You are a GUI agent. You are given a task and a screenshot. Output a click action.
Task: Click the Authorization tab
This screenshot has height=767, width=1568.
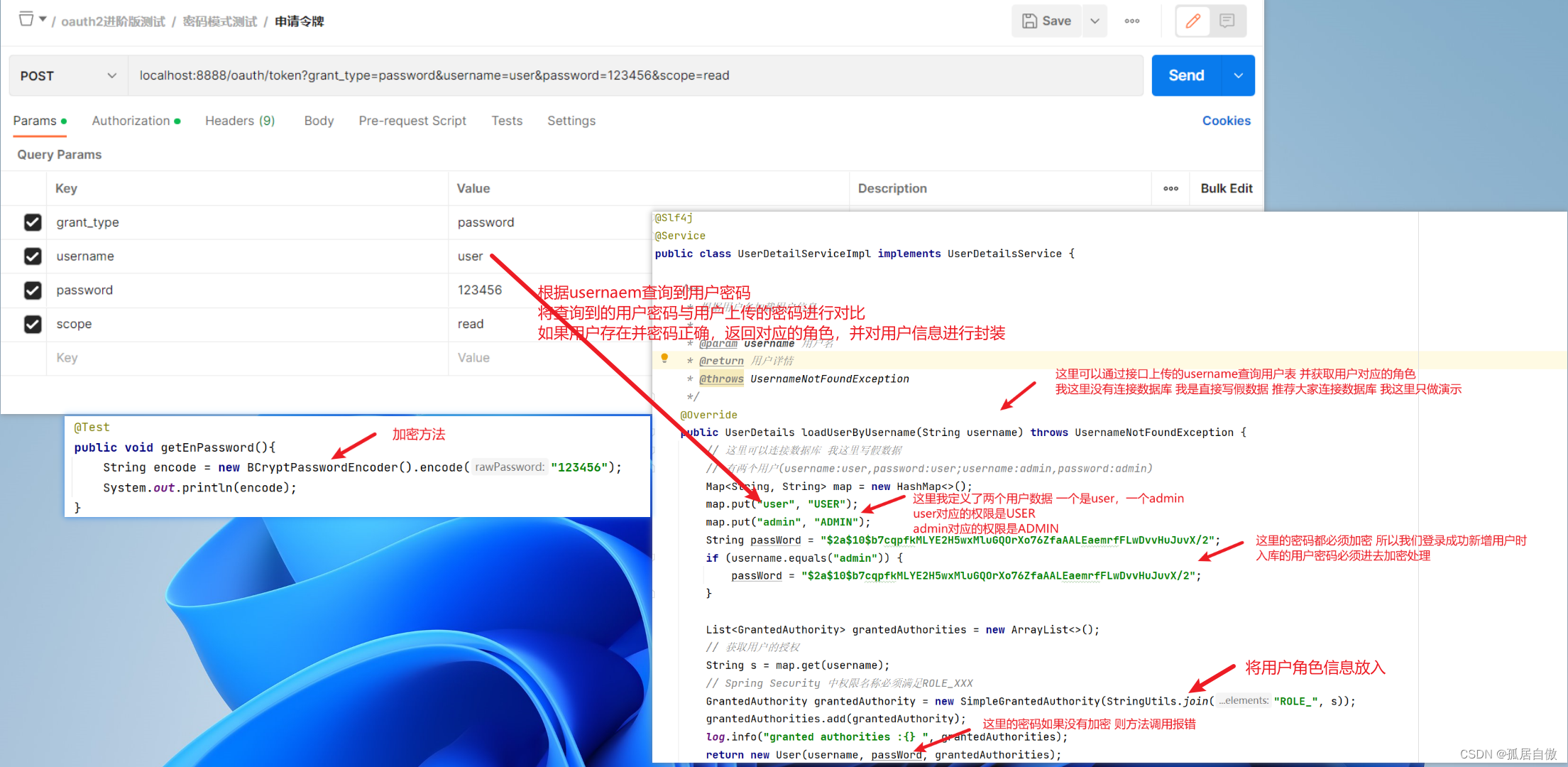[x=131, y=120]
